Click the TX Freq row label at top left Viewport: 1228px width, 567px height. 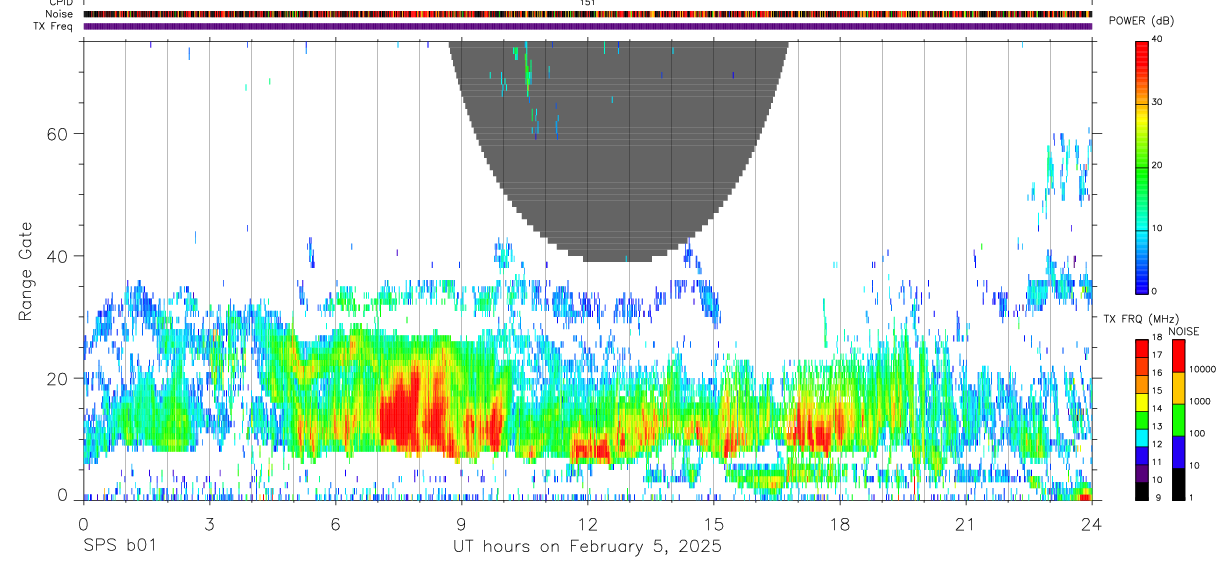[x=52, y=26]
